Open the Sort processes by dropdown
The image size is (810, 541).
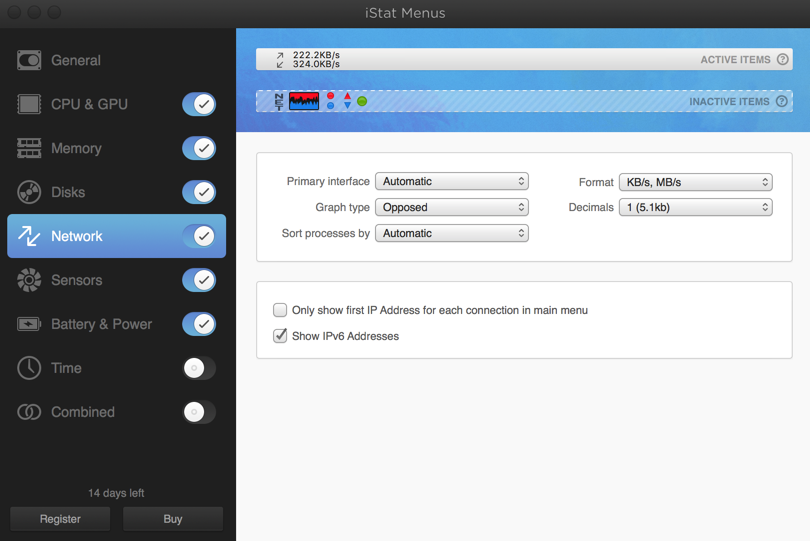tap(451, 233)
